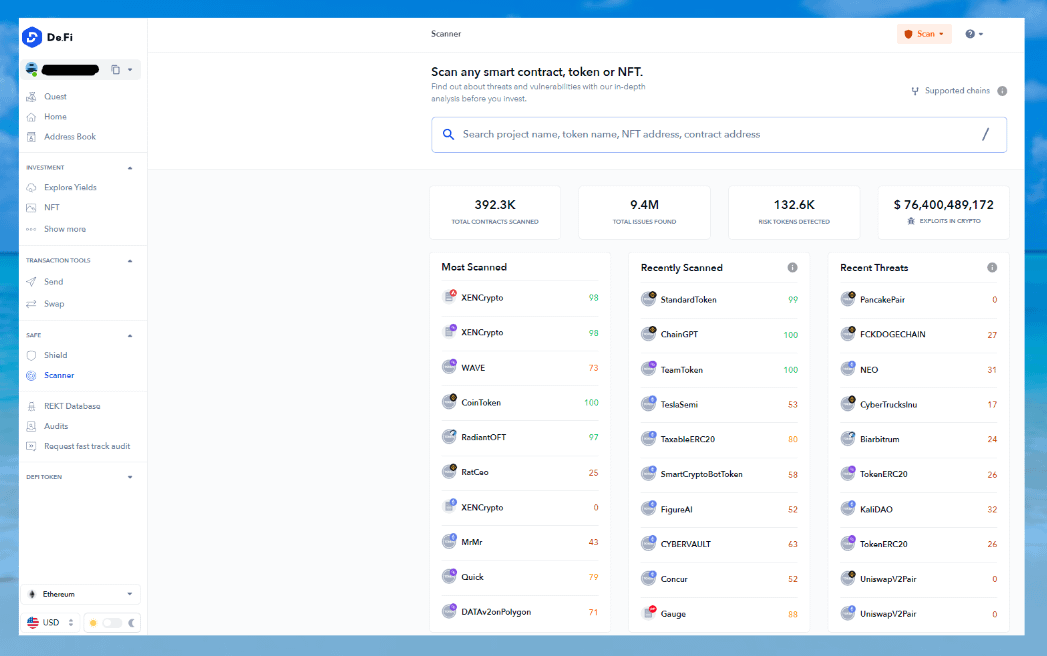Collapse the Transaction Tools section
The image size is (1047, 656).
(x=130, y=261)
